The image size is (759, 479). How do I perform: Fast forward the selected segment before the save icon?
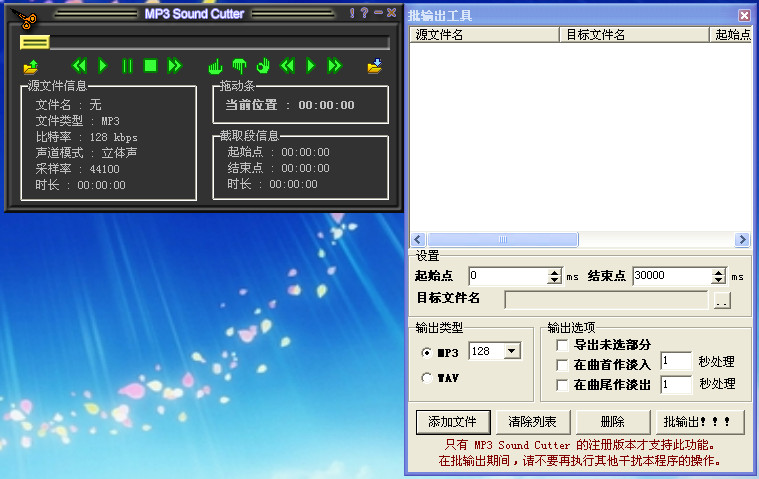pos(335,65)
